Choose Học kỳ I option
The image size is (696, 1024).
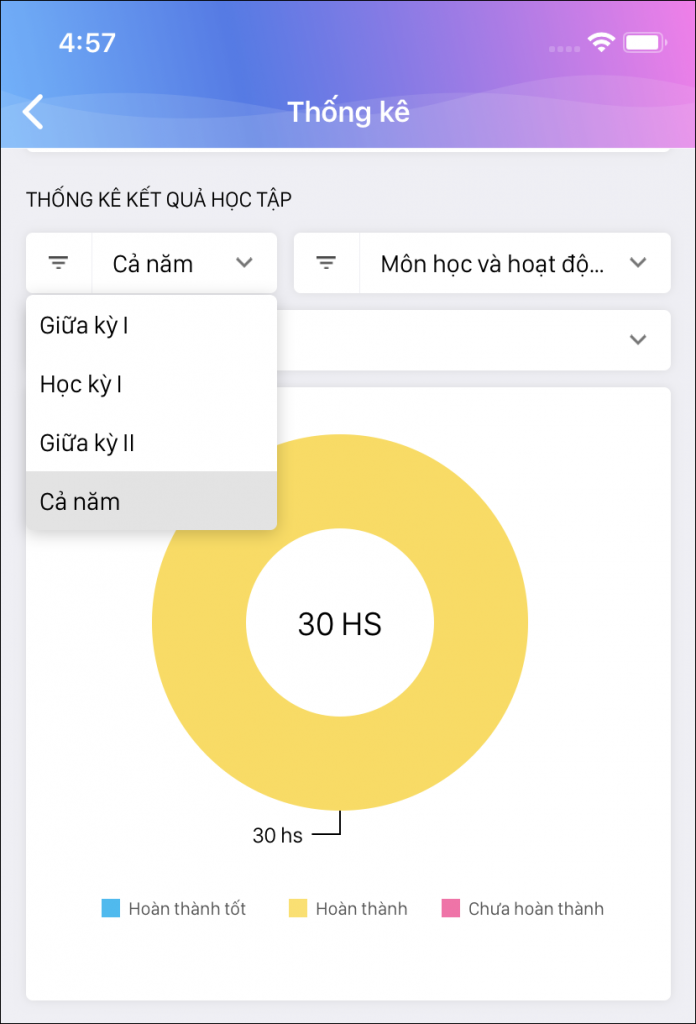[x=81, y=384]
